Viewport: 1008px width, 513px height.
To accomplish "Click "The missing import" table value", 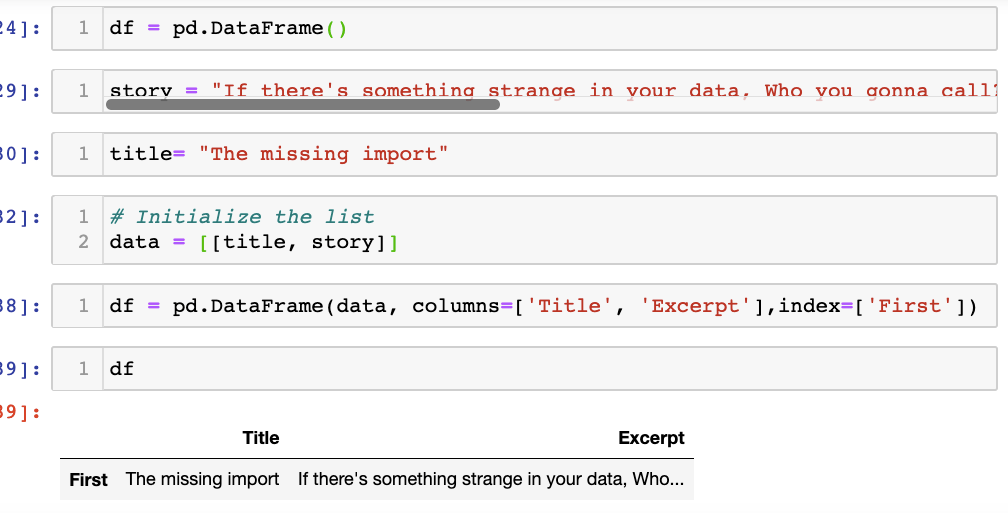I will 202,480.
